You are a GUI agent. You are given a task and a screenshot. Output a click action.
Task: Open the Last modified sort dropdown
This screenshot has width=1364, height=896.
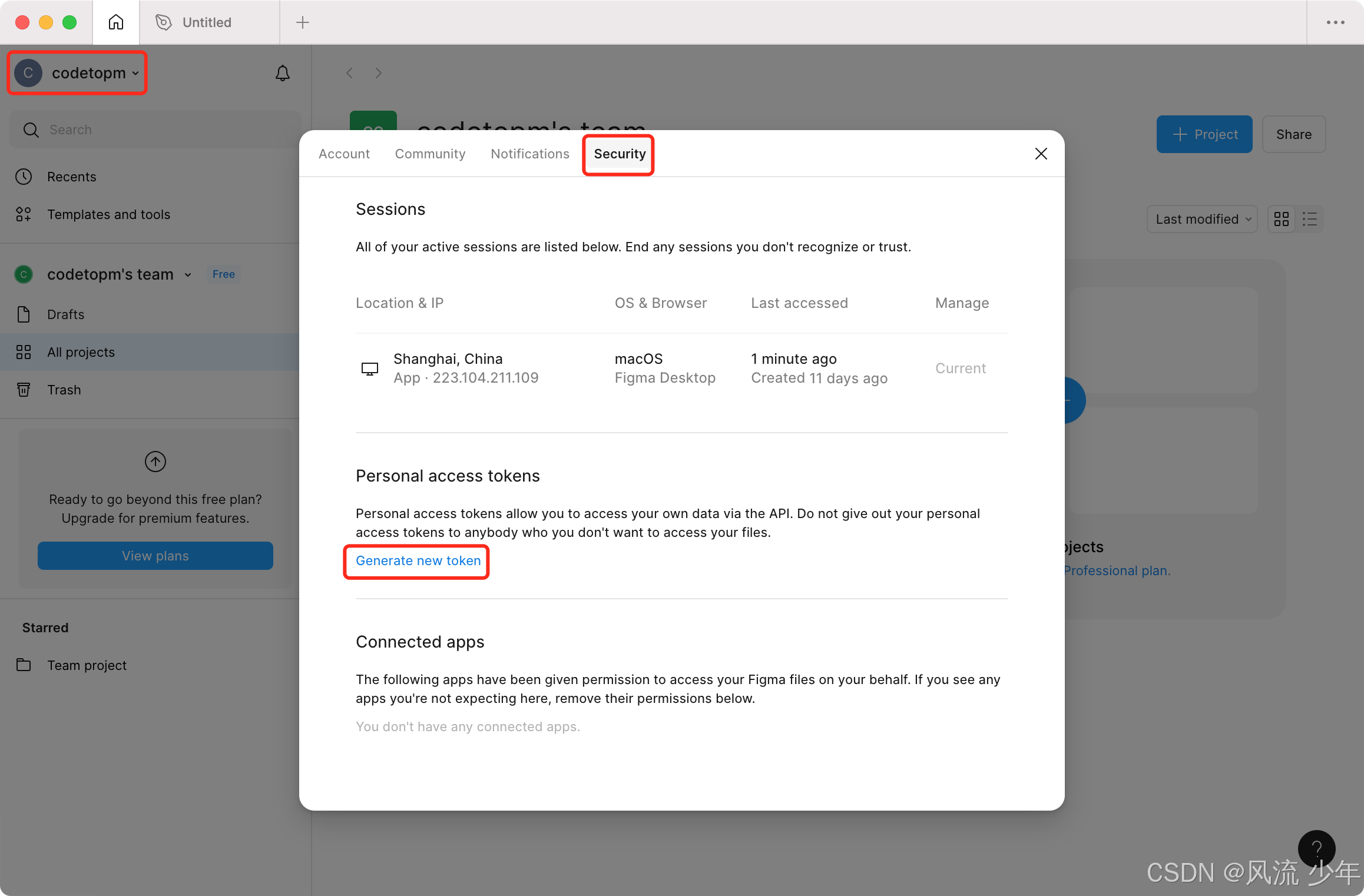1202,219
